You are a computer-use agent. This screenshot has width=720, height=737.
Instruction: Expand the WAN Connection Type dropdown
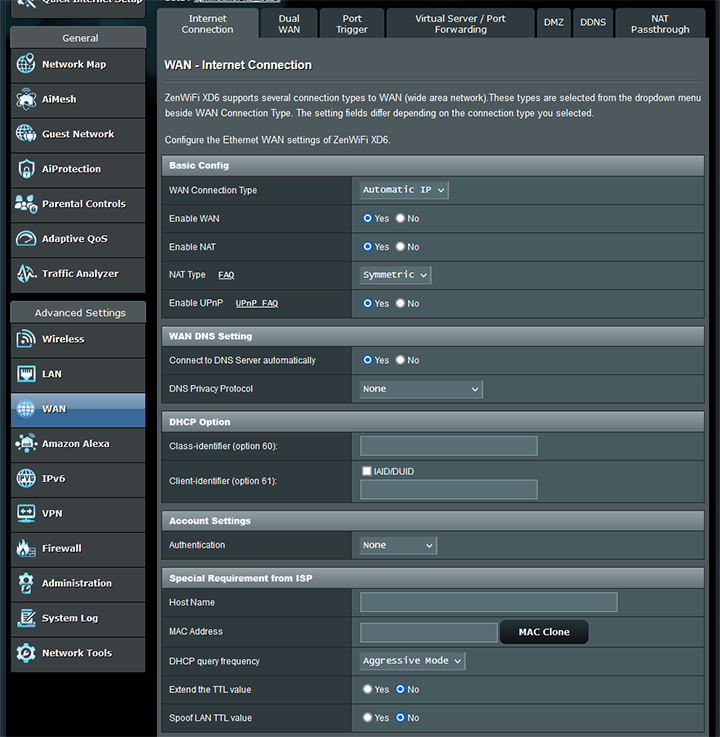[404, 190]
